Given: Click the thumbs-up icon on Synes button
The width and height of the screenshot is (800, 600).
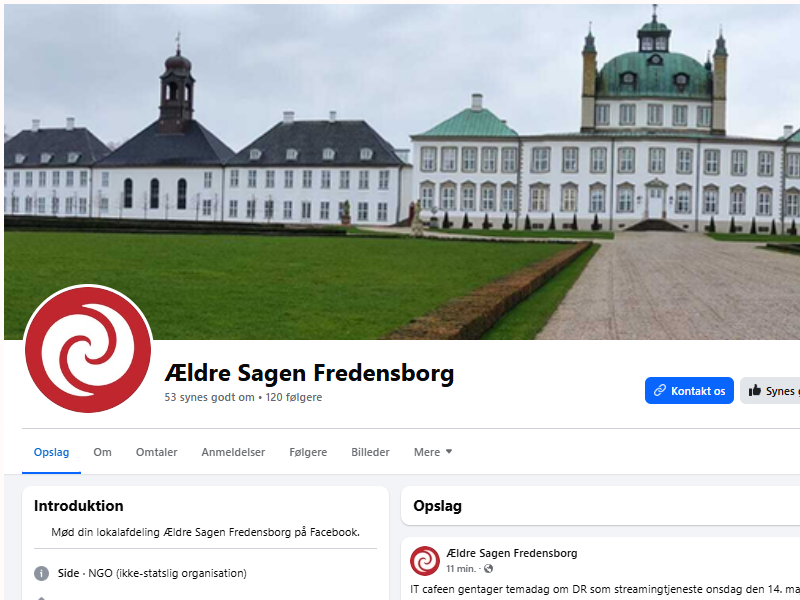Looking at the screenshot, I should tap(755, 391).
